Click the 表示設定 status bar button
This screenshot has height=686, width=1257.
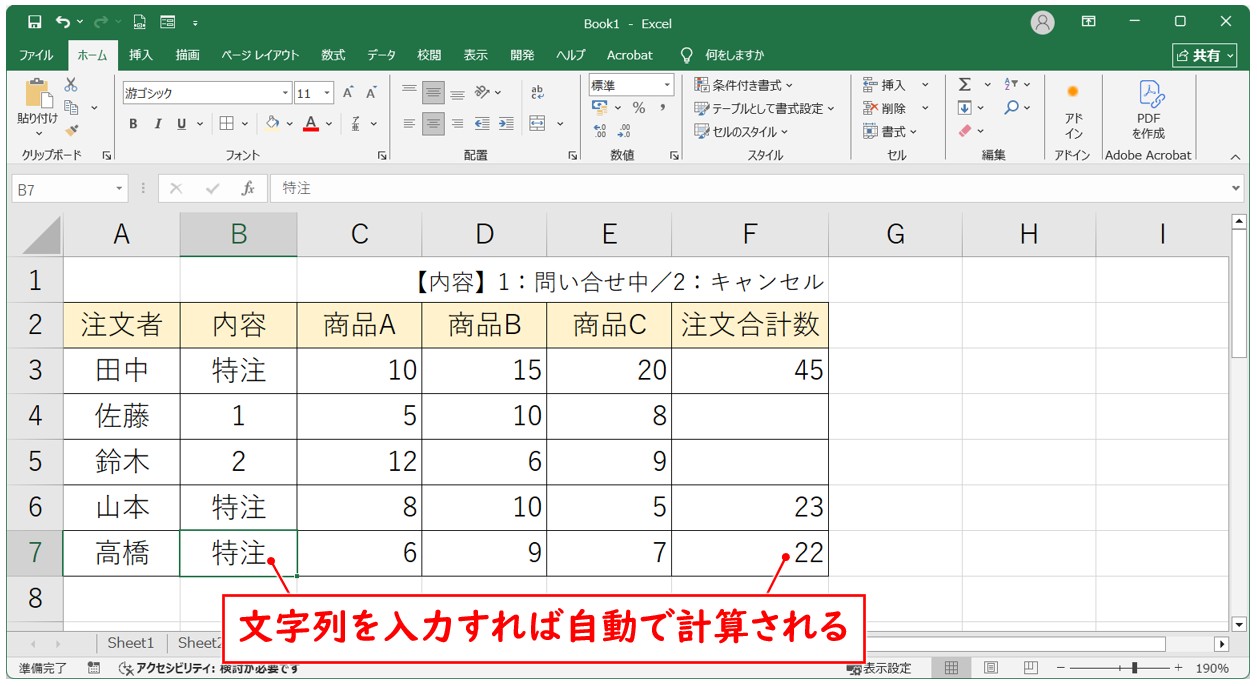(879, 668)
